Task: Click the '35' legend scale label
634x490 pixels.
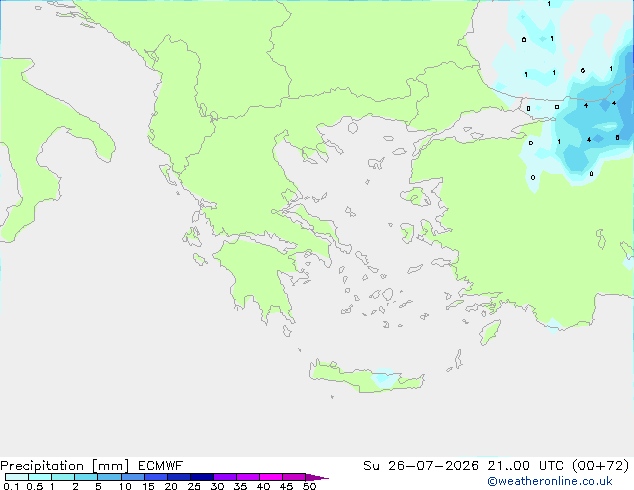Action: [x=240, y=486]
